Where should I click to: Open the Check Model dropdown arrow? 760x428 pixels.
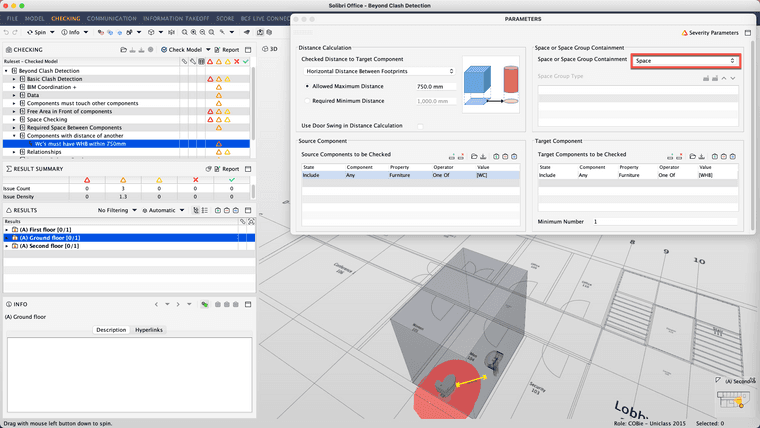coord(208,49)
